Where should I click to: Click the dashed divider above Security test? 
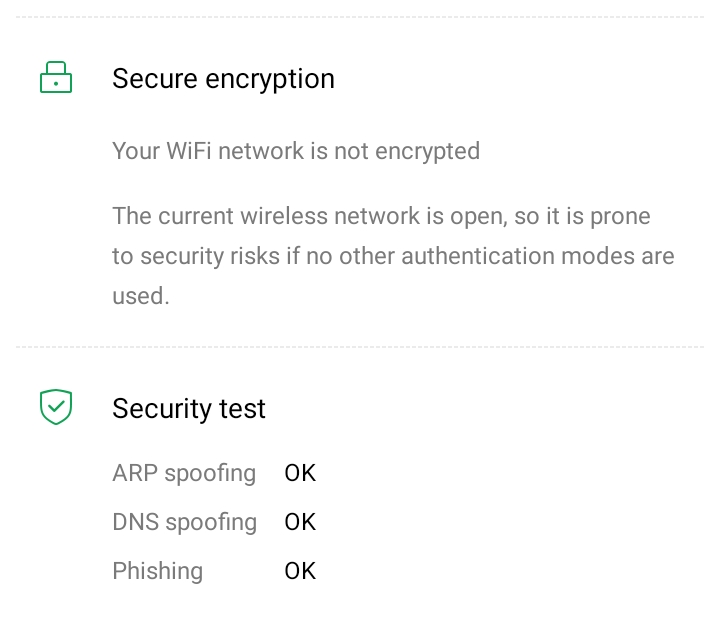click(x=360, y=347)
